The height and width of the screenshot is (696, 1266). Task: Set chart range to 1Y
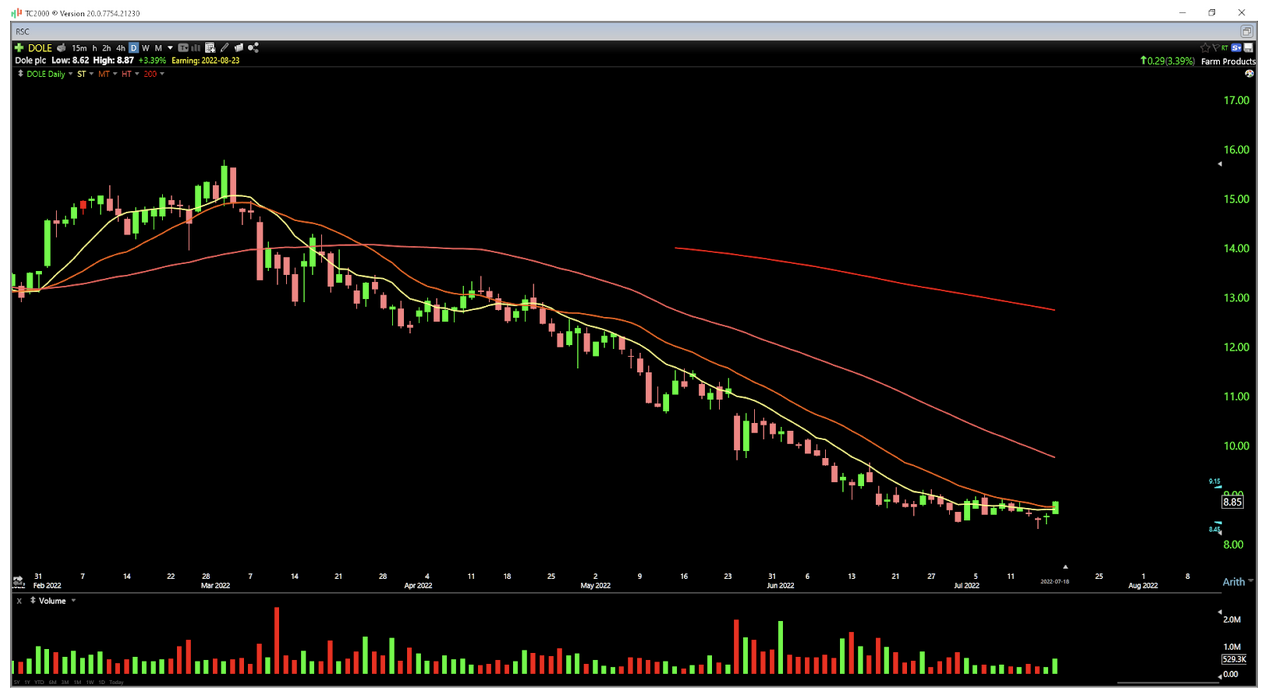(x=29, y=682)
